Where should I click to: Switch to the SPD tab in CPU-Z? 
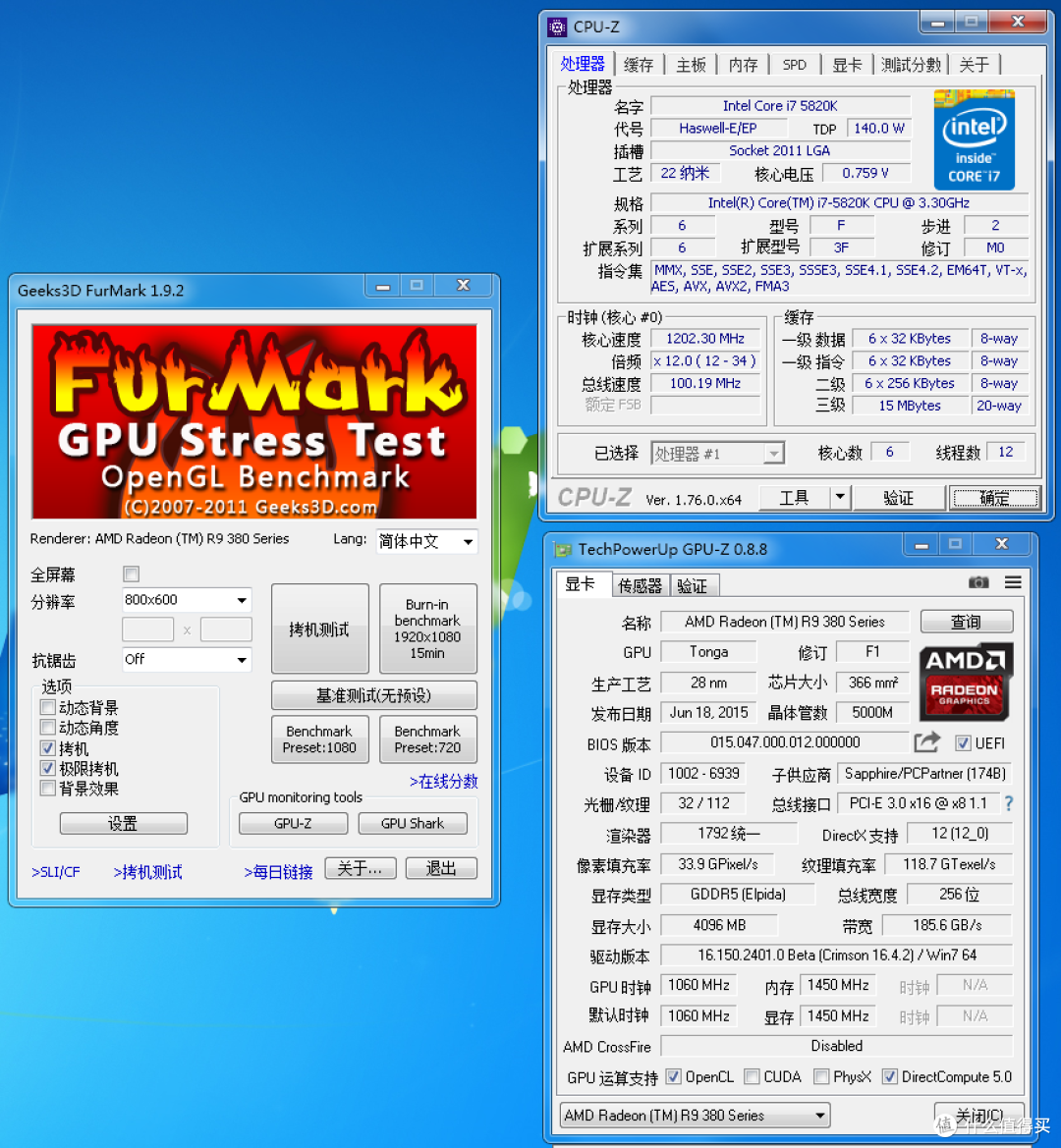pos(794,65)
